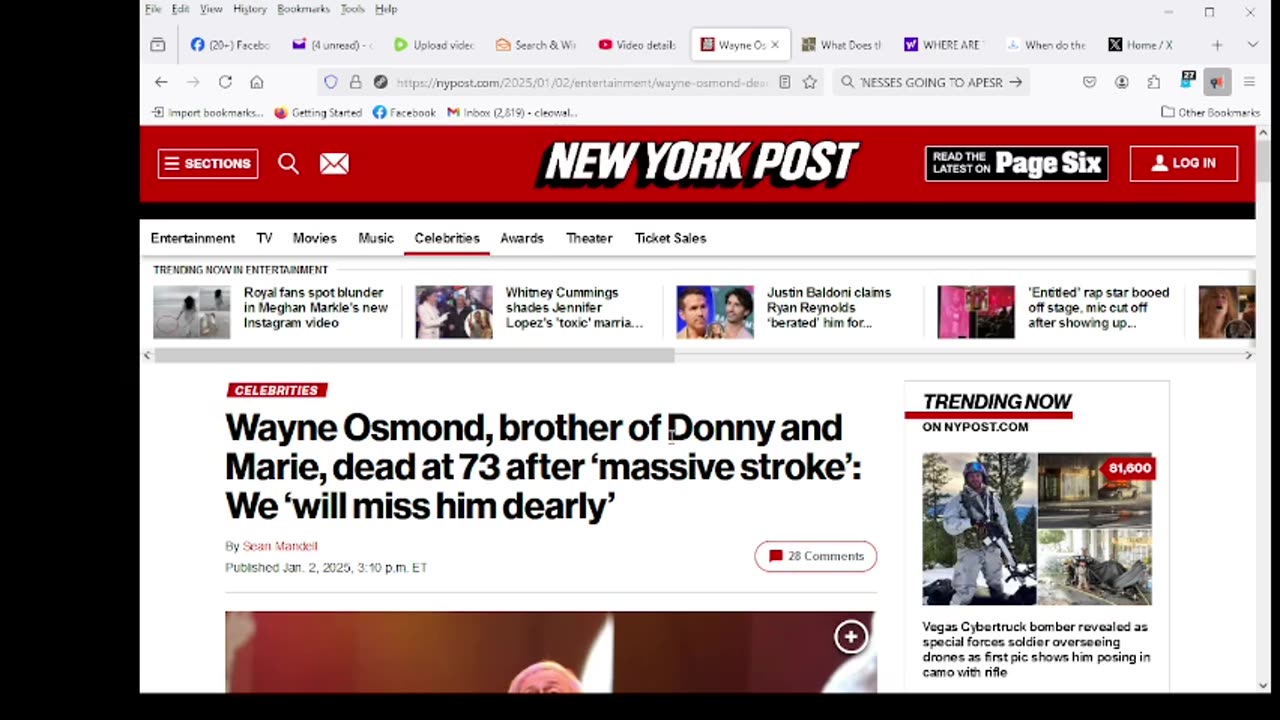
Task: Select the Entertainment nav item
Action: (x=193, y=238)
